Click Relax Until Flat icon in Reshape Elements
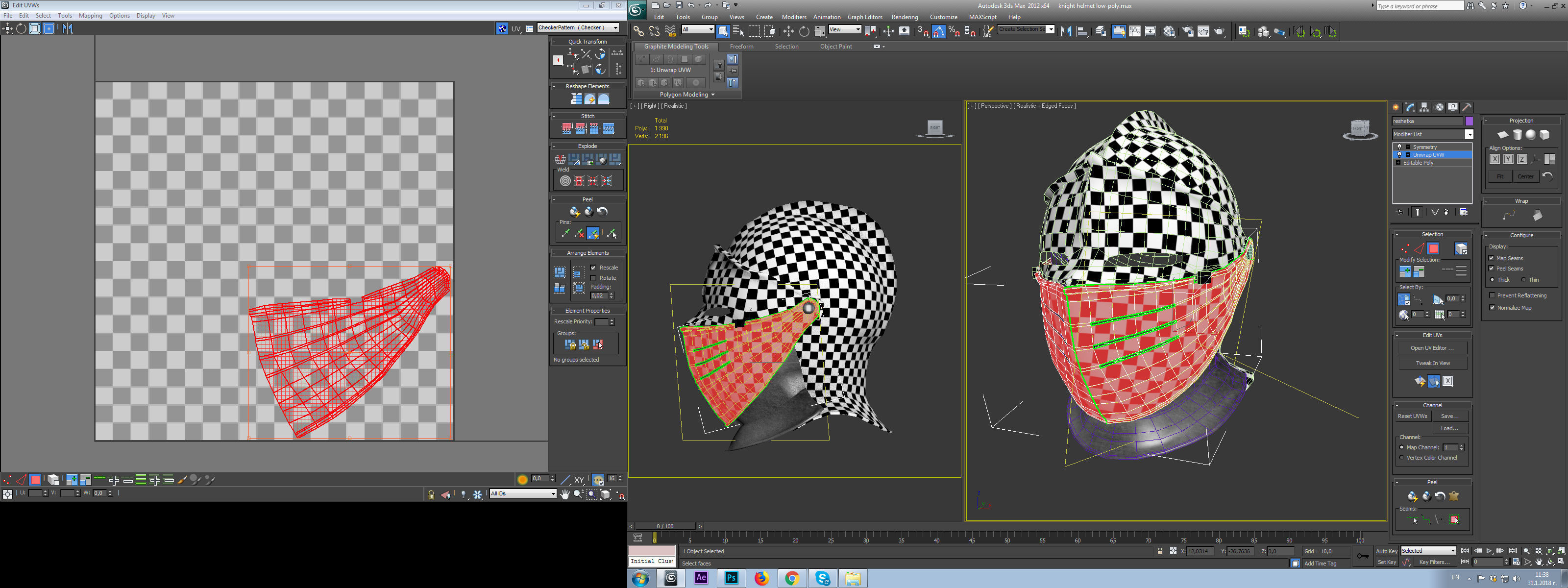 click(590, 99)
